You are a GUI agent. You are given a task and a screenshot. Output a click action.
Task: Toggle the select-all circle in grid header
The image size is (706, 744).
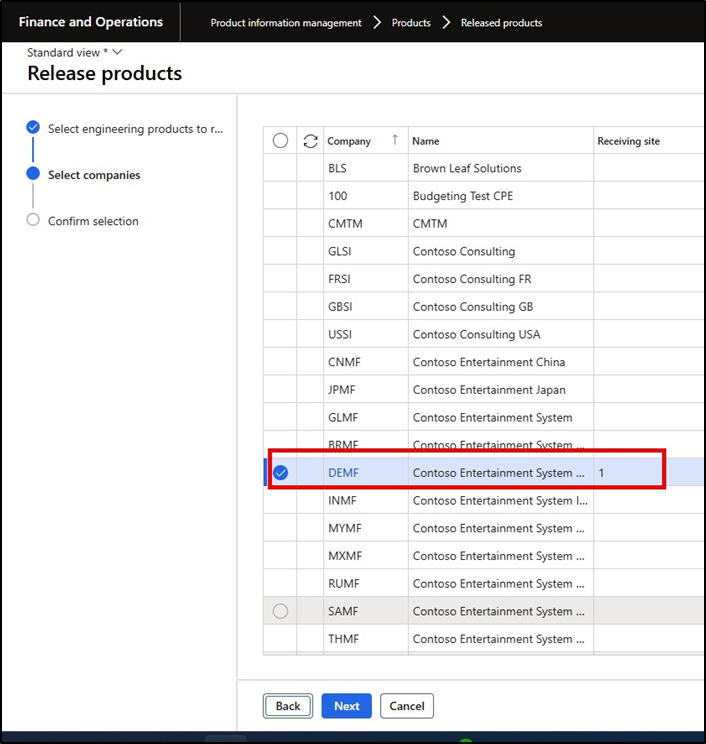click(x=280, y=141)
